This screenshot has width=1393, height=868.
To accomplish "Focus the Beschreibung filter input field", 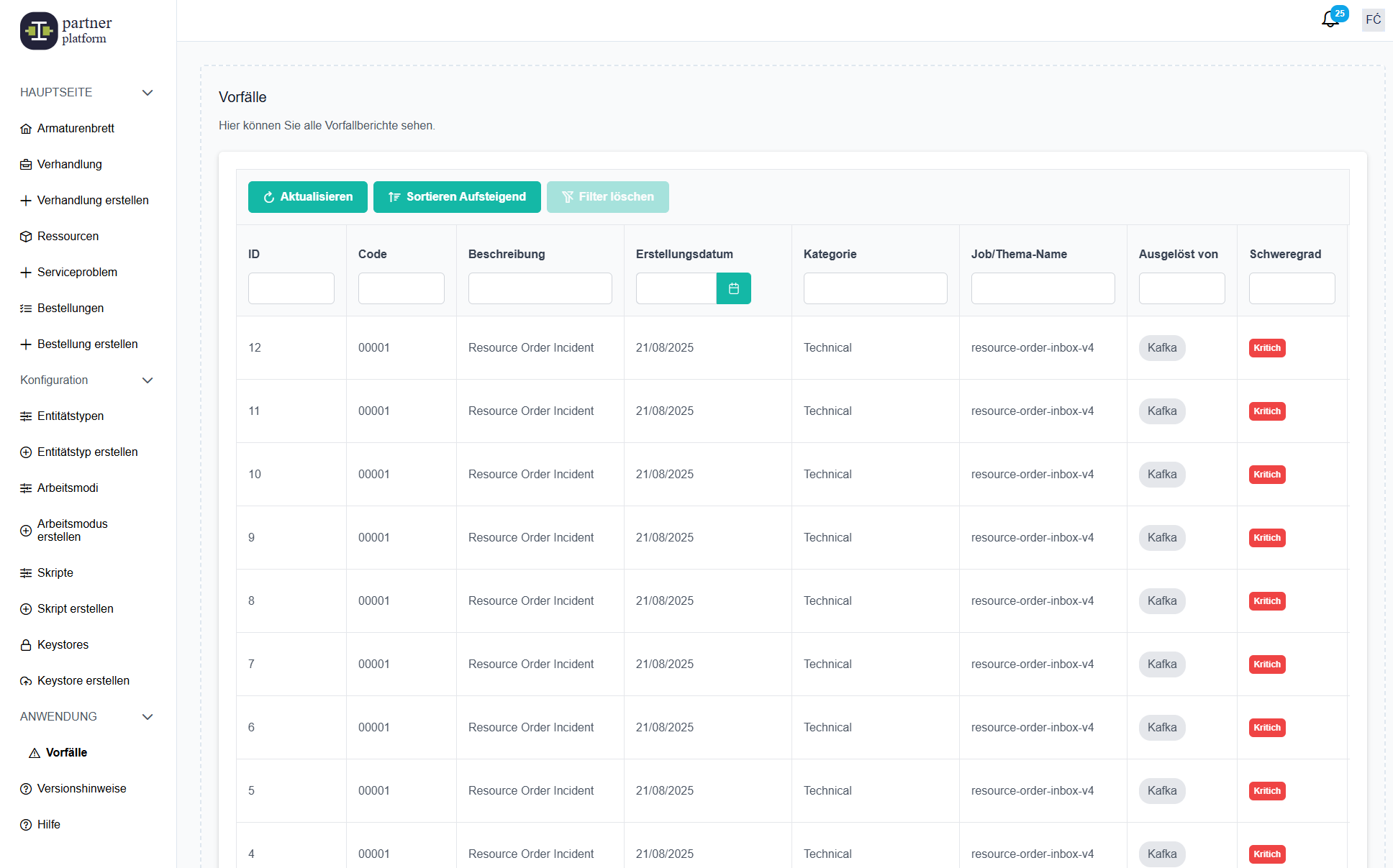I will (540, 288).
